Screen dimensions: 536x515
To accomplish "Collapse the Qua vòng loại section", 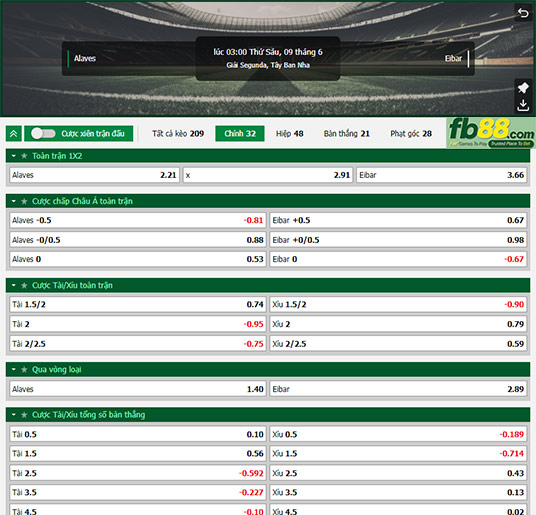I will click(x=14, y=370).
